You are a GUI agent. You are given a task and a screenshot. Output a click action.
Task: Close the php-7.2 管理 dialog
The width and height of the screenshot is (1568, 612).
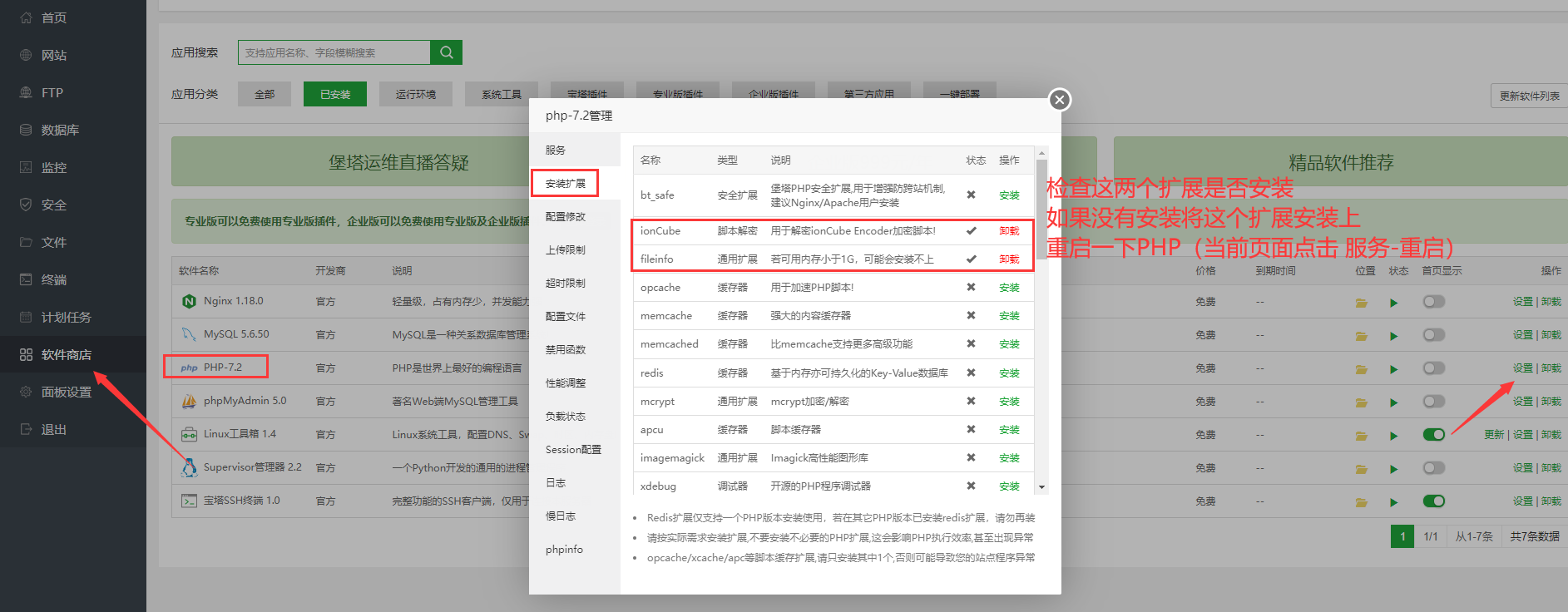coord(1059,100)
